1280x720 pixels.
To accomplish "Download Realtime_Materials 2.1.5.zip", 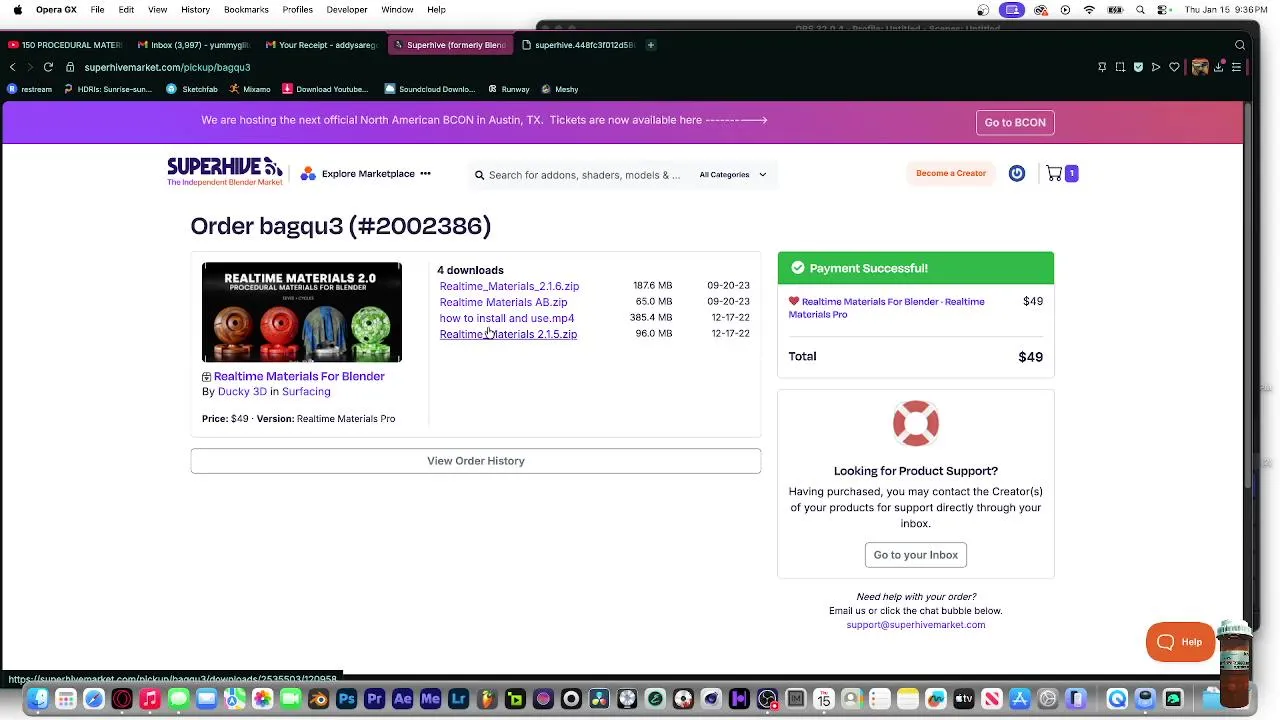I will click(508, 334).
